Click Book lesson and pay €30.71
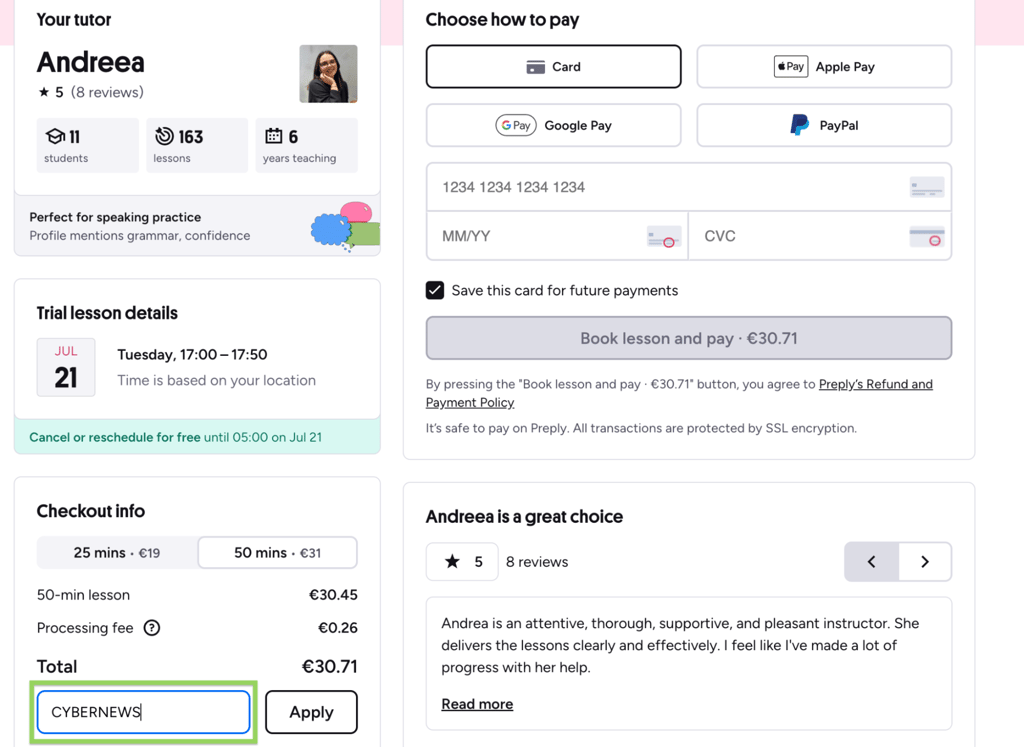This screenshot has width=1024, height=748. click(x=689, y=338)
